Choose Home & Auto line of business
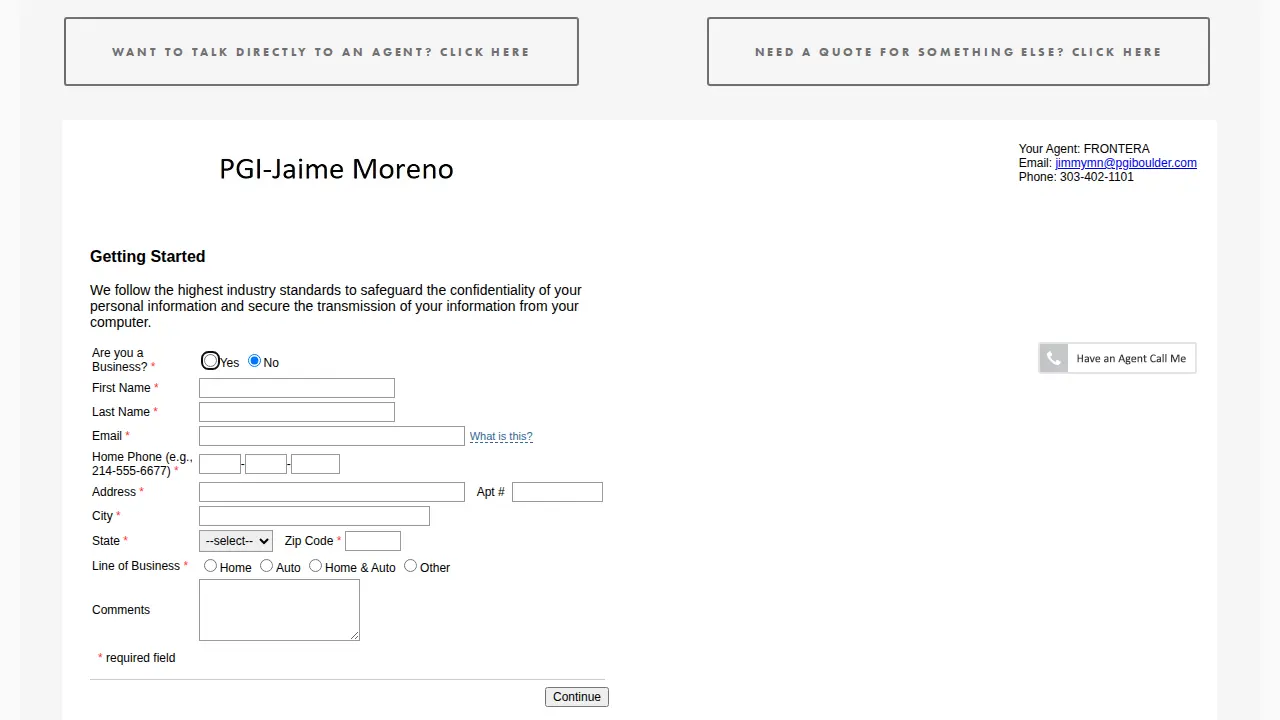The image size is (1280, 720). pos(315,566)
